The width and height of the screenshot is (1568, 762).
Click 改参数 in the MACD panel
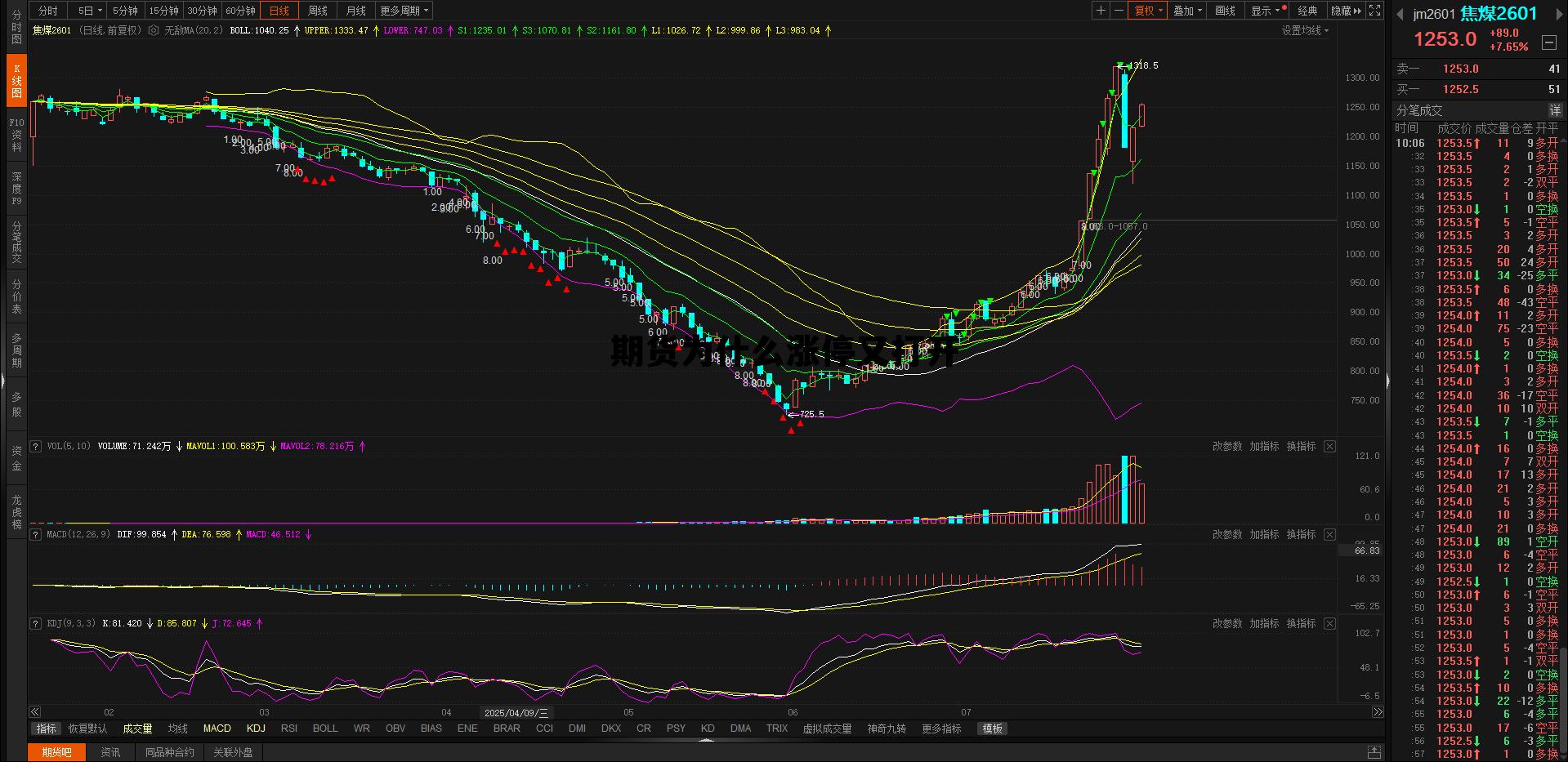[x=1226, y=534]
